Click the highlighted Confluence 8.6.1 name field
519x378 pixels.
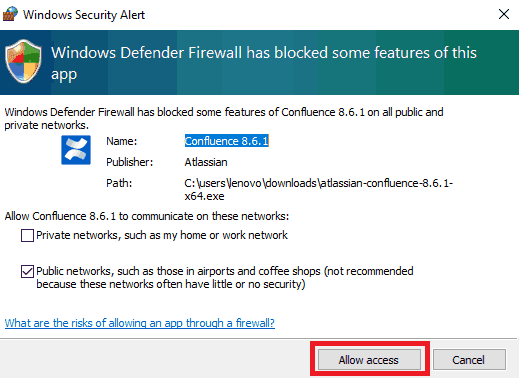[x=227, y=141]
